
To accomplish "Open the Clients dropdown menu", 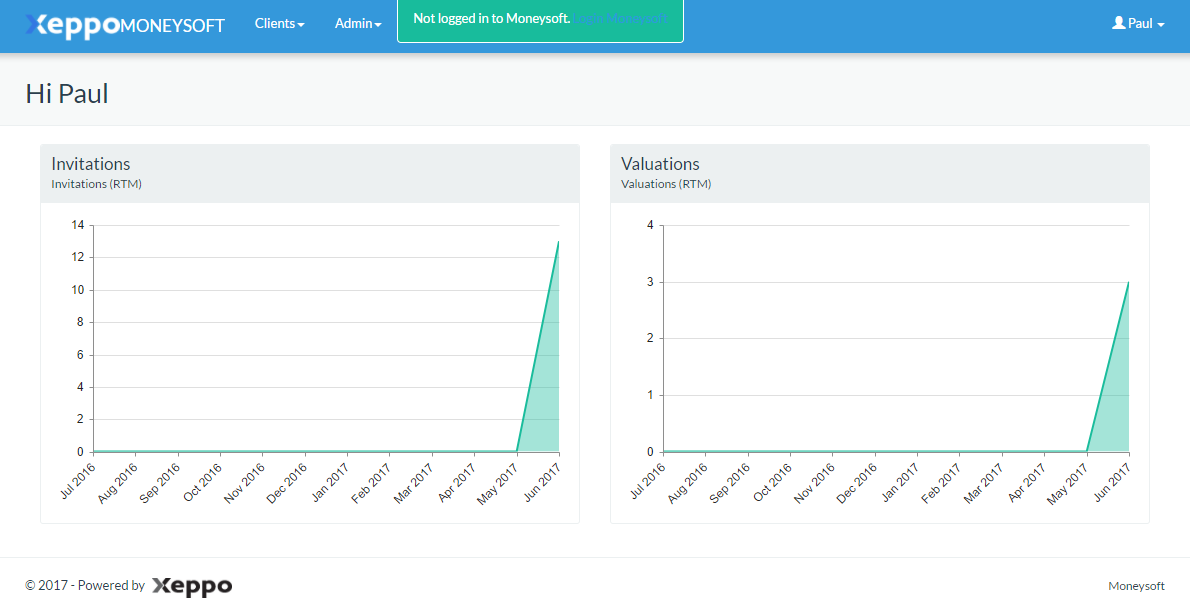I will [279, 24].
